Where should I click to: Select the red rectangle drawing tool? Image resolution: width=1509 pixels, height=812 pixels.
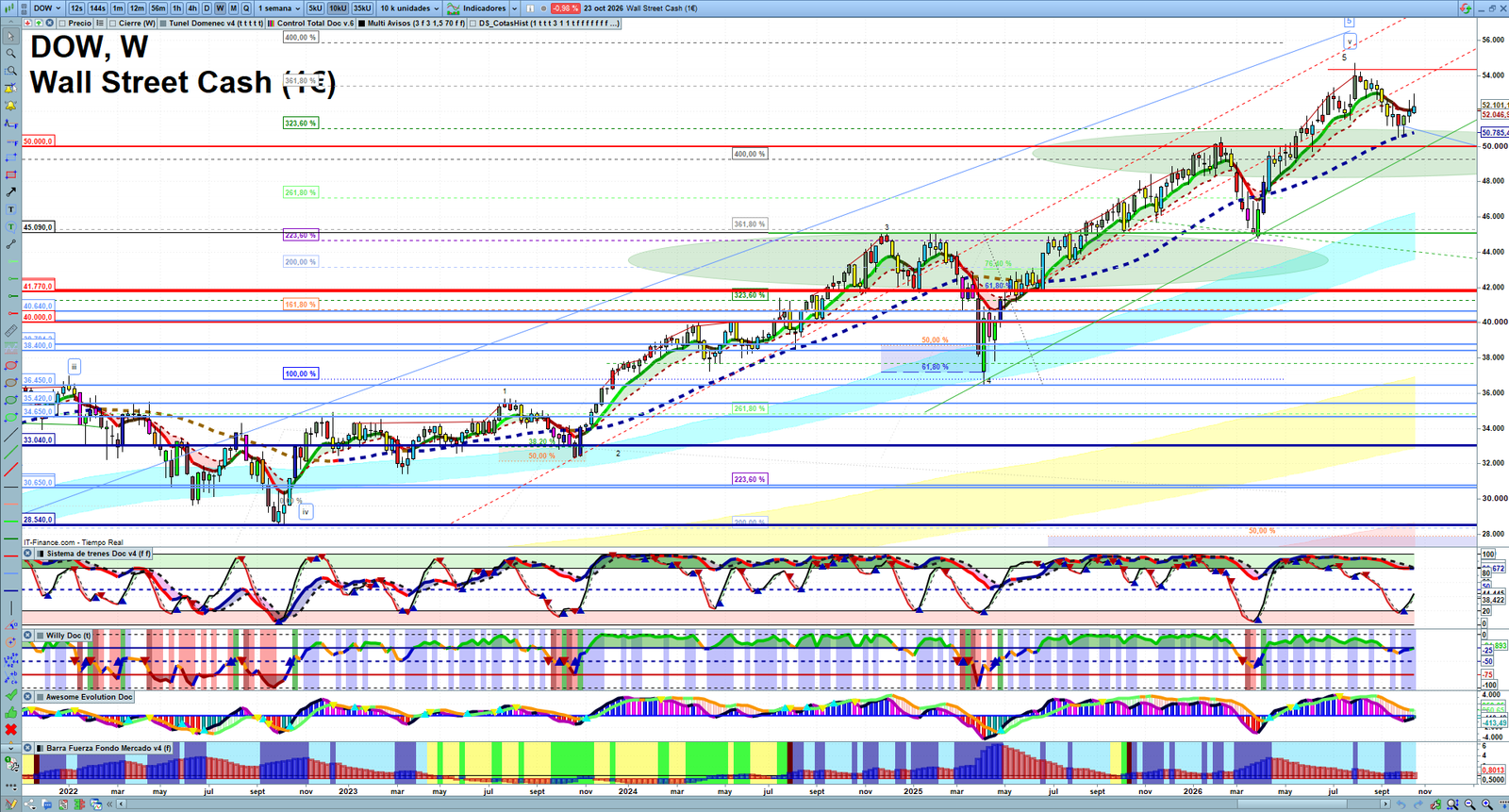click(x=11, y=174)
